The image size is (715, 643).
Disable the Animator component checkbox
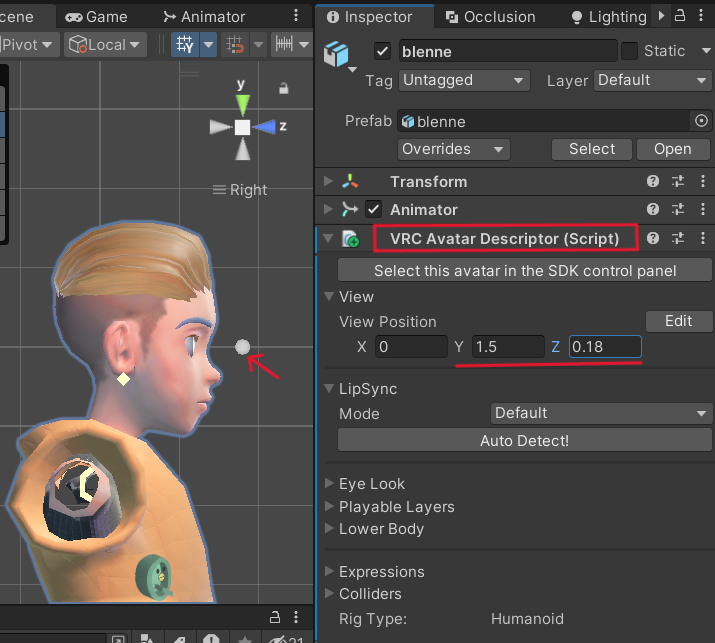[x=374, y=209]
